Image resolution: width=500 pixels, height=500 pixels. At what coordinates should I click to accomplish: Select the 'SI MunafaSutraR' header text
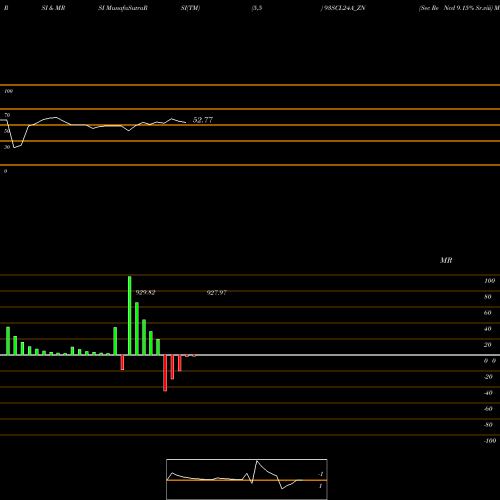pos(123,8)
